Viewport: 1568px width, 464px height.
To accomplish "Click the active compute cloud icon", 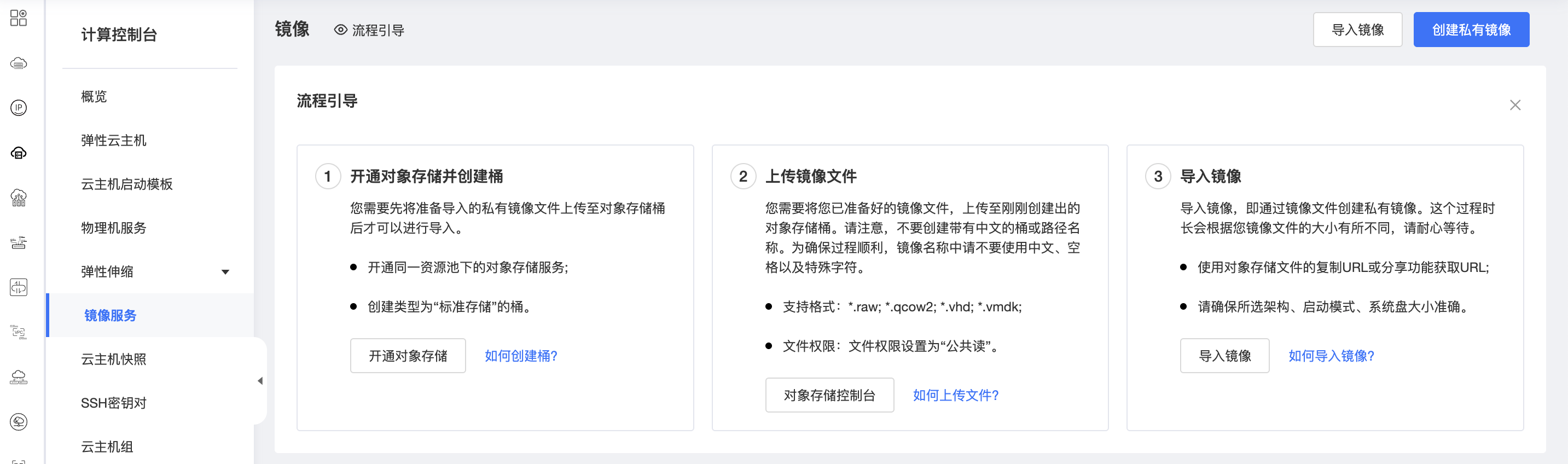I will coord(18,153).
